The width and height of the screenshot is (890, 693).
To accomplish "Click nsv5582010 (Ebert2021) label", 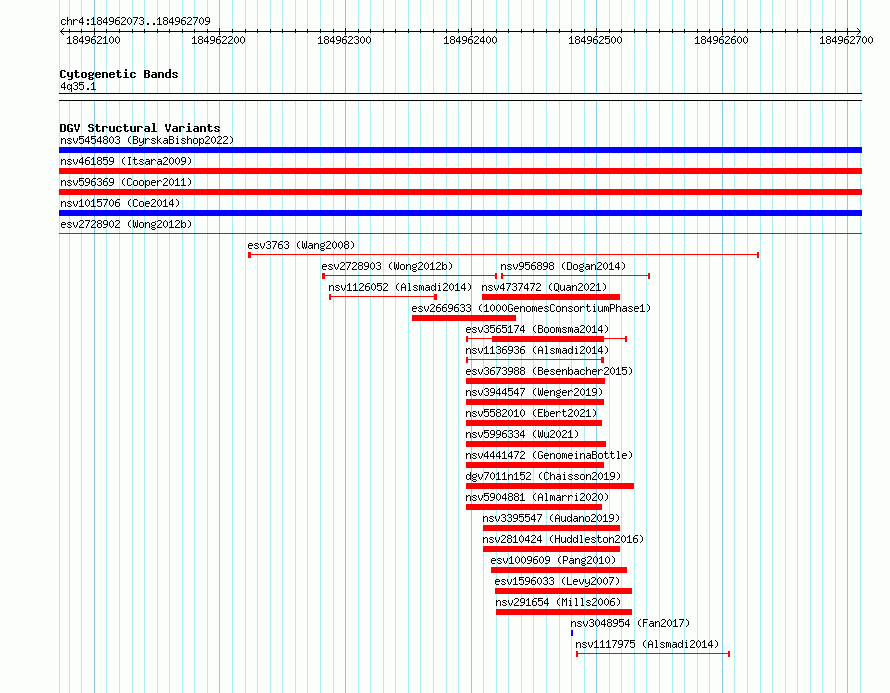I will pos(531,413).
